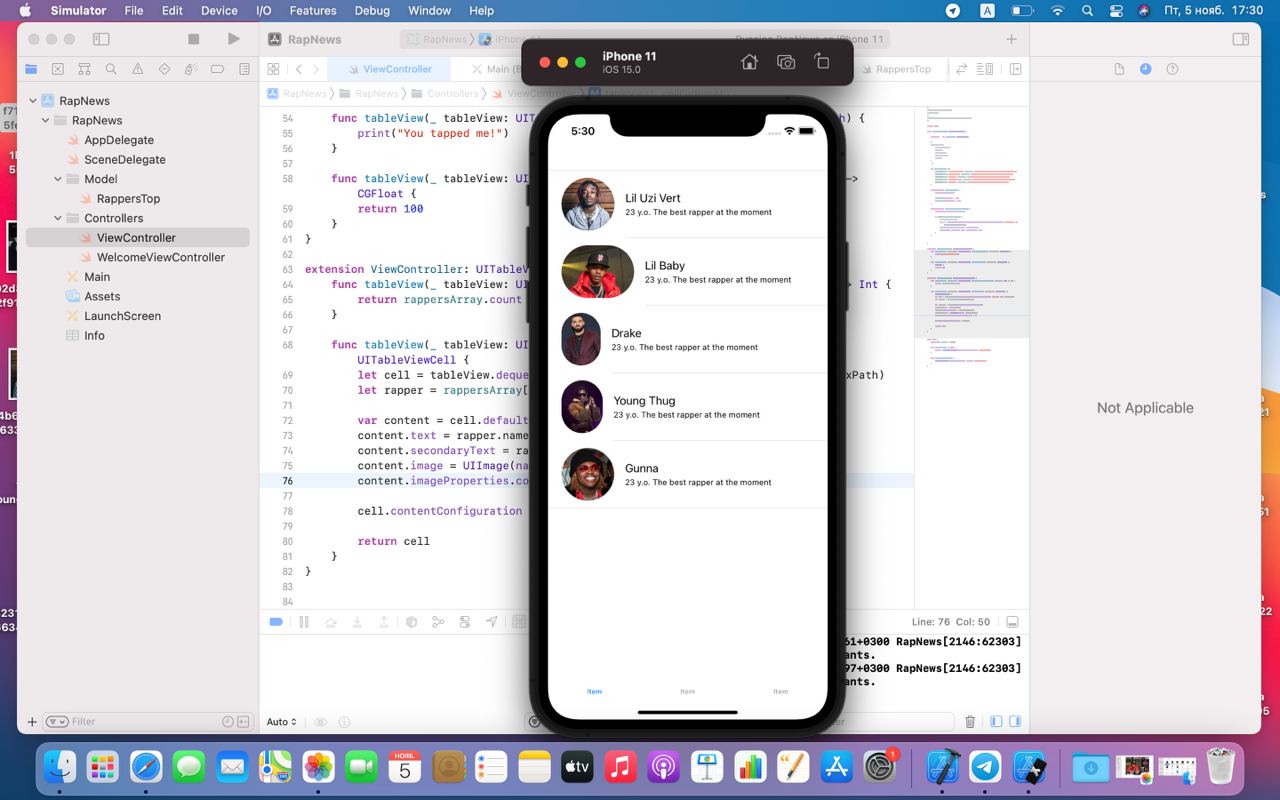The image size is (1280, 800).
Task: Stop the running RapNews scheme
Action: click(x=194, y=39)
